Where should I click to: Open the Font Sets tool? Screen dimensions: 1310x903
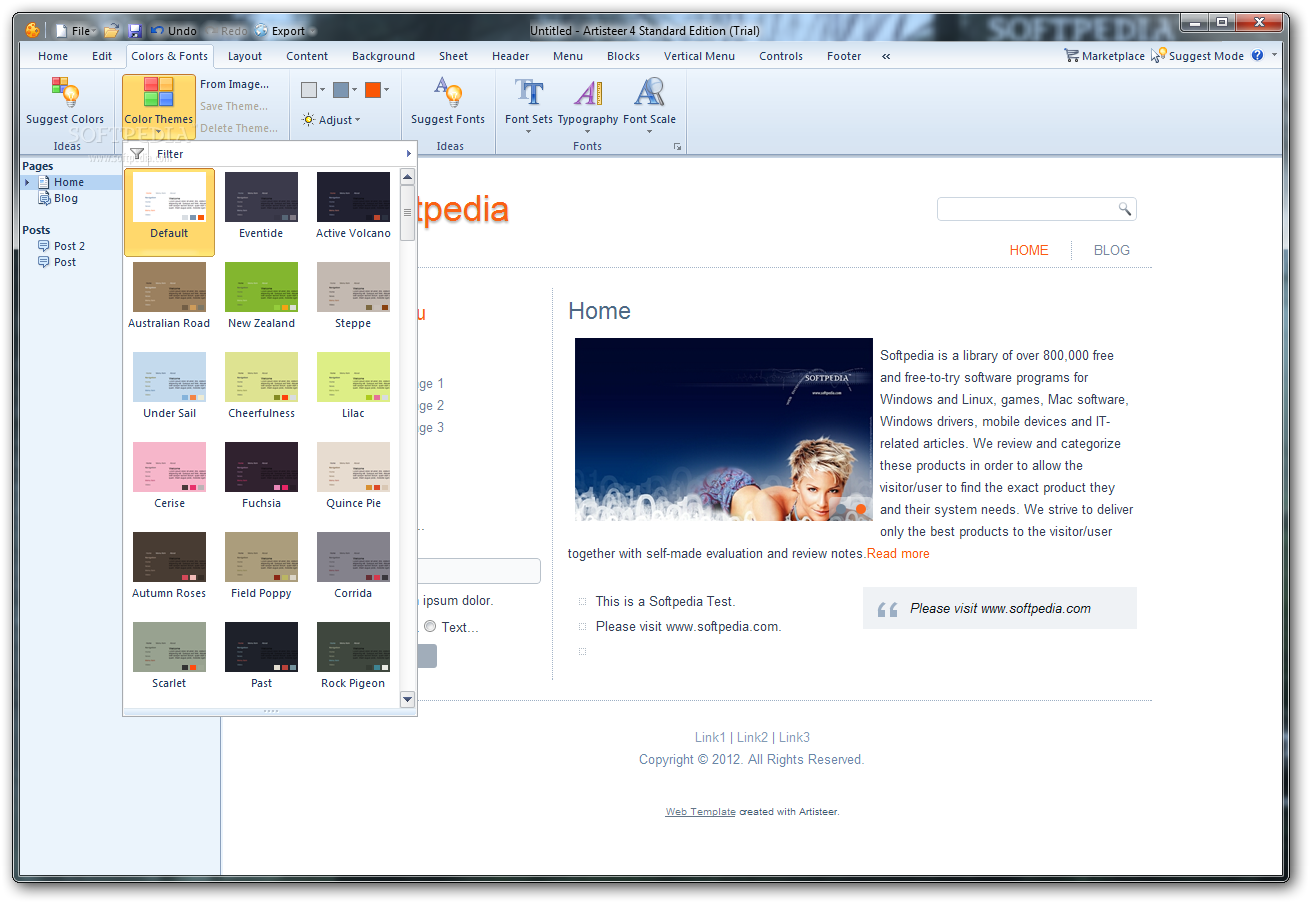point(529,104)
